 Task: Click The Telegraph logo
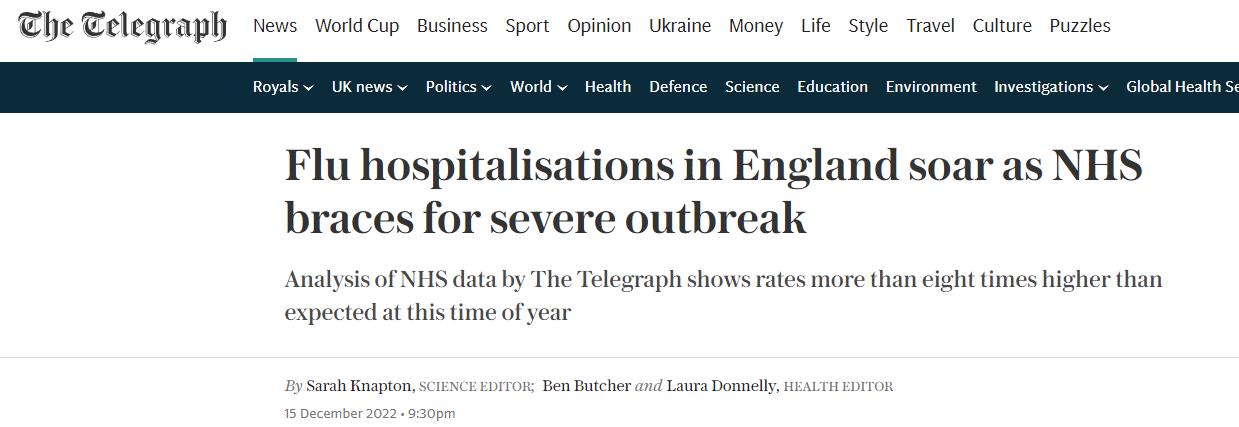122,27
